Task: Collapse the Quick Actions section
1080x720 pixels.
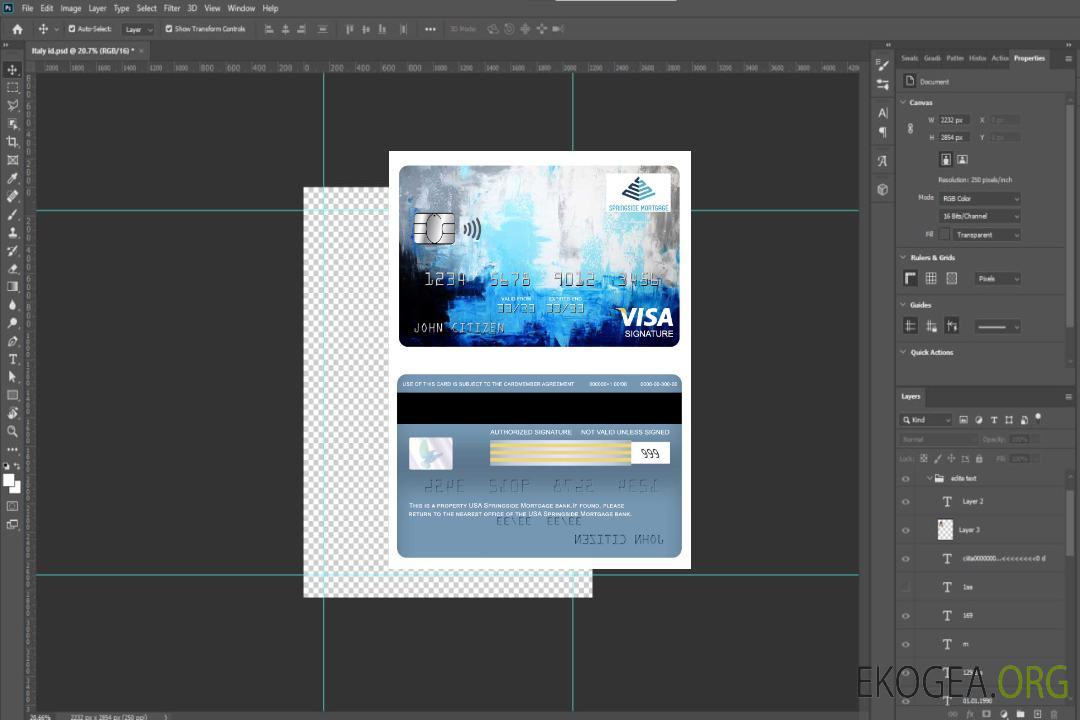Action: 904,351
